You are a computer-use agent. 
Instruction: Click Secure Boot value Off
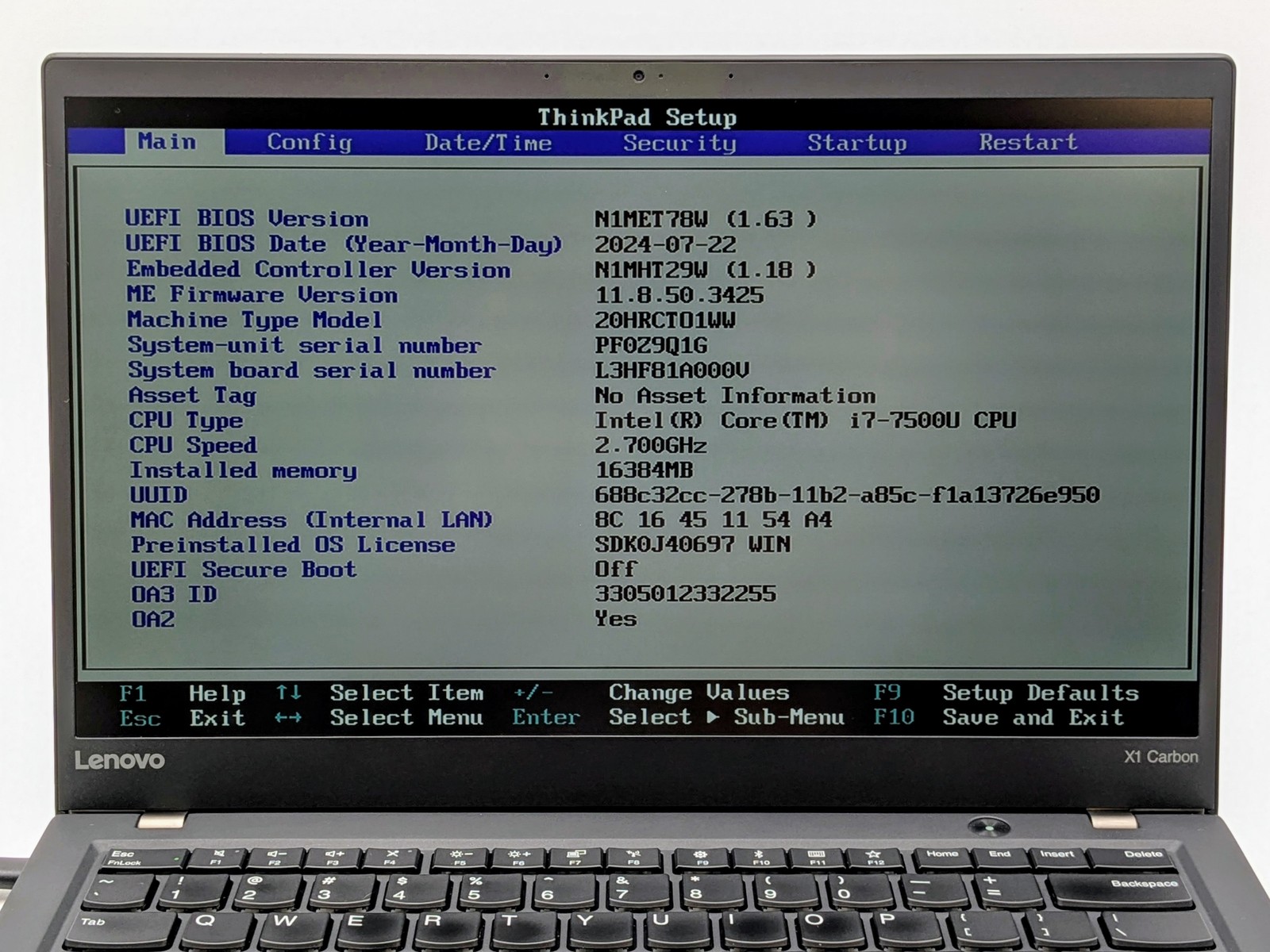[616, 569]
